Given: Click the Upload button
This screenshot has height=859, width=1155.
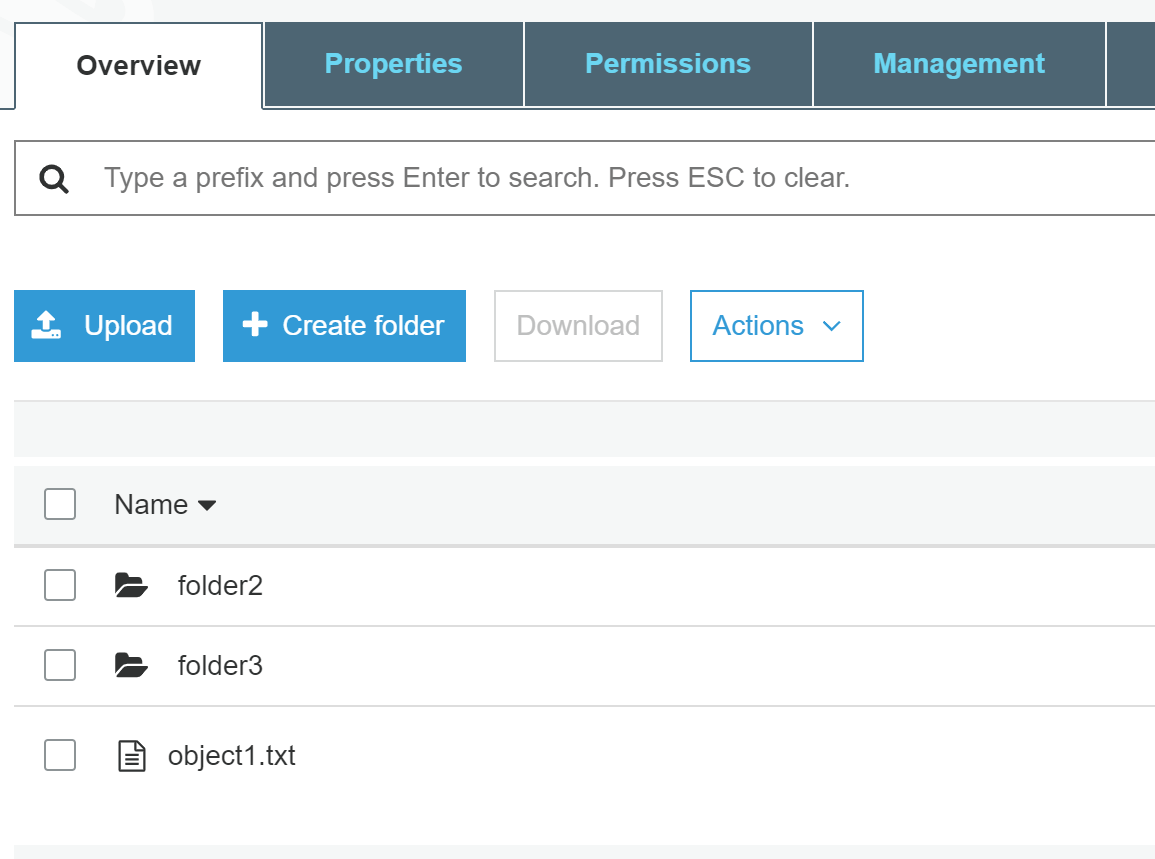Looking at the screenshot, I should (x=104, y=325).
